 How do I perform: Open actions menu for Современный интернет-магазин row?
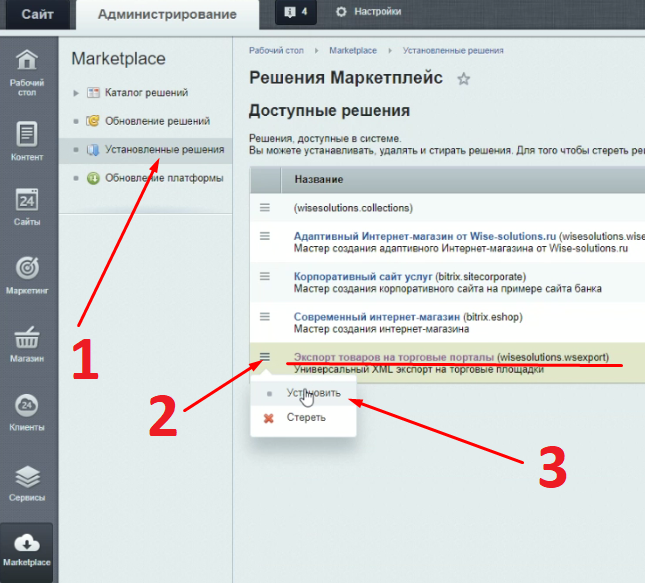pyautogui.click(x=265, y=316)
